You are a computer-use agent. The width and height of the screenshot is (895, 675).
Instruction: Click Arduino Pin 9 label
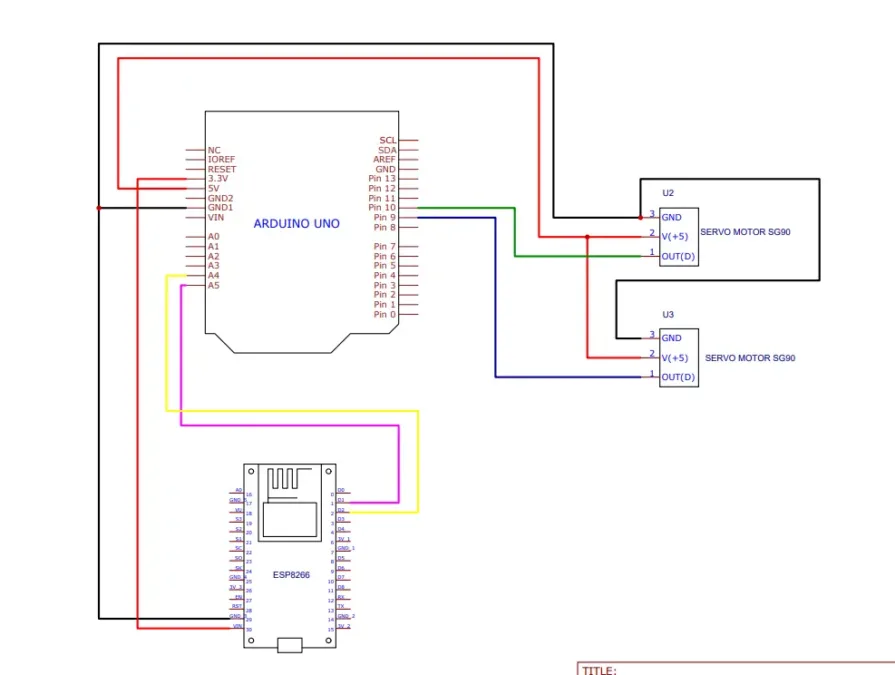(385, 217)
